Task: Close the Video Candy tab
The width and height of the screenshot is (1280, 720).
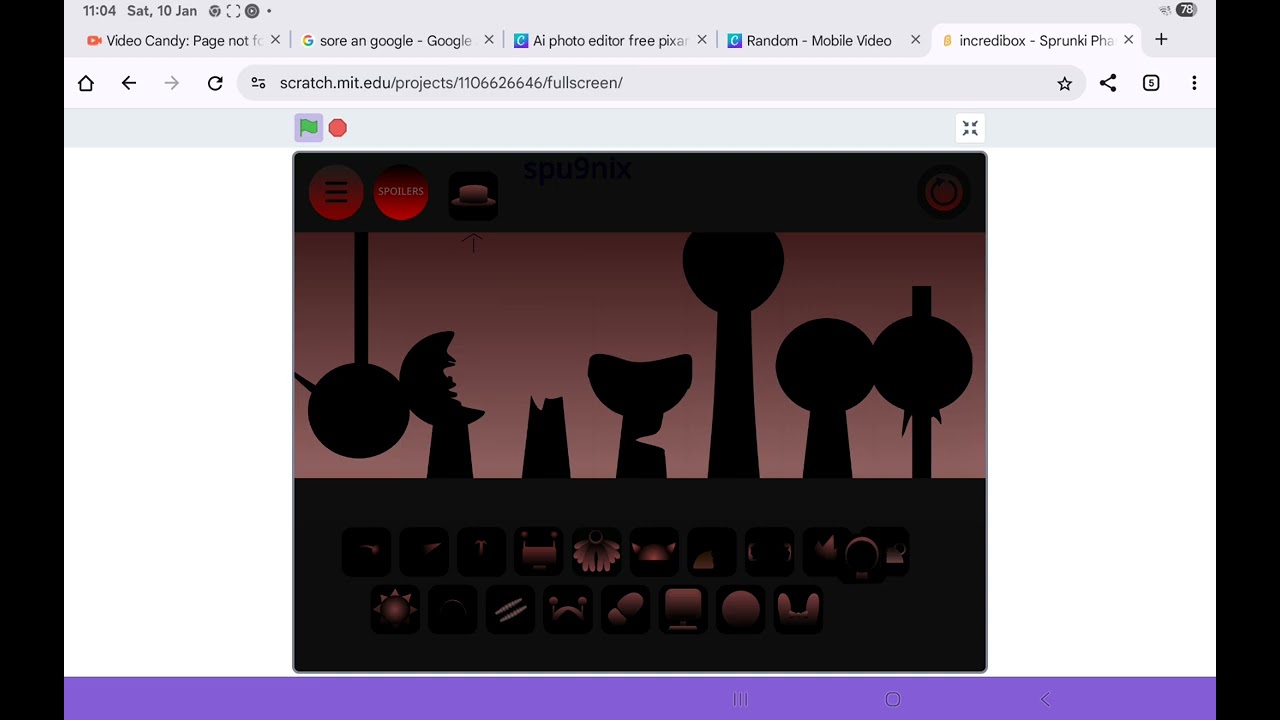Action: 275,40
